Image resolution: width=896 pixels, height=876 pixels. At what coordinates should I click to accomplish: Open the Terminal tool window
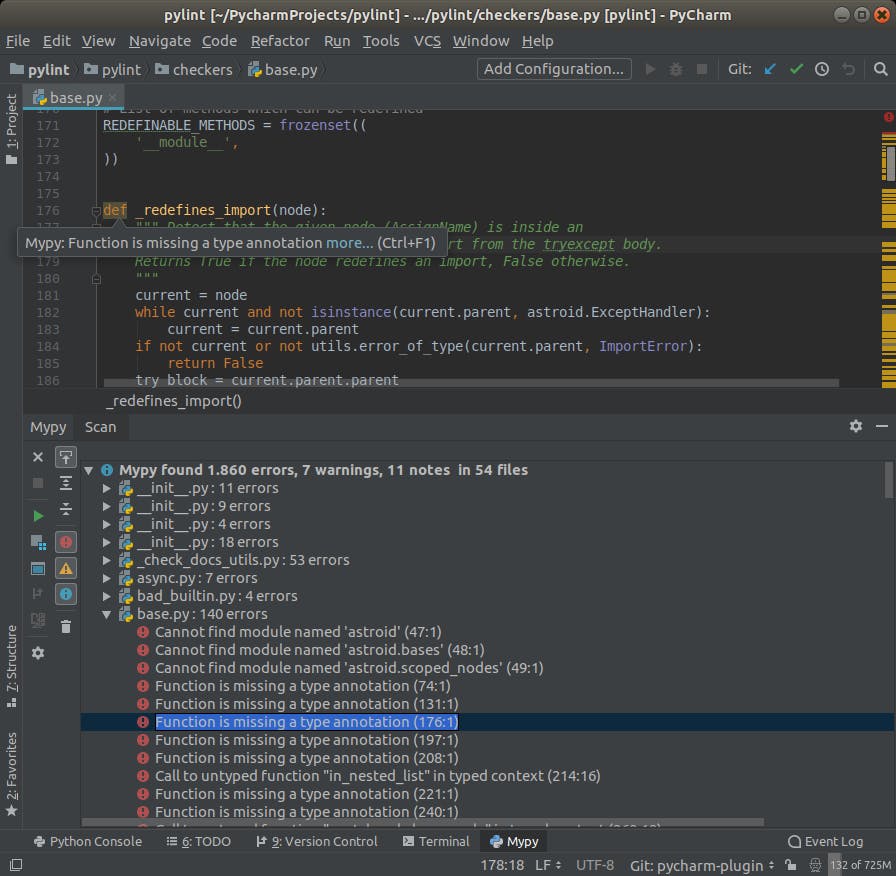[x=437, y=841]
